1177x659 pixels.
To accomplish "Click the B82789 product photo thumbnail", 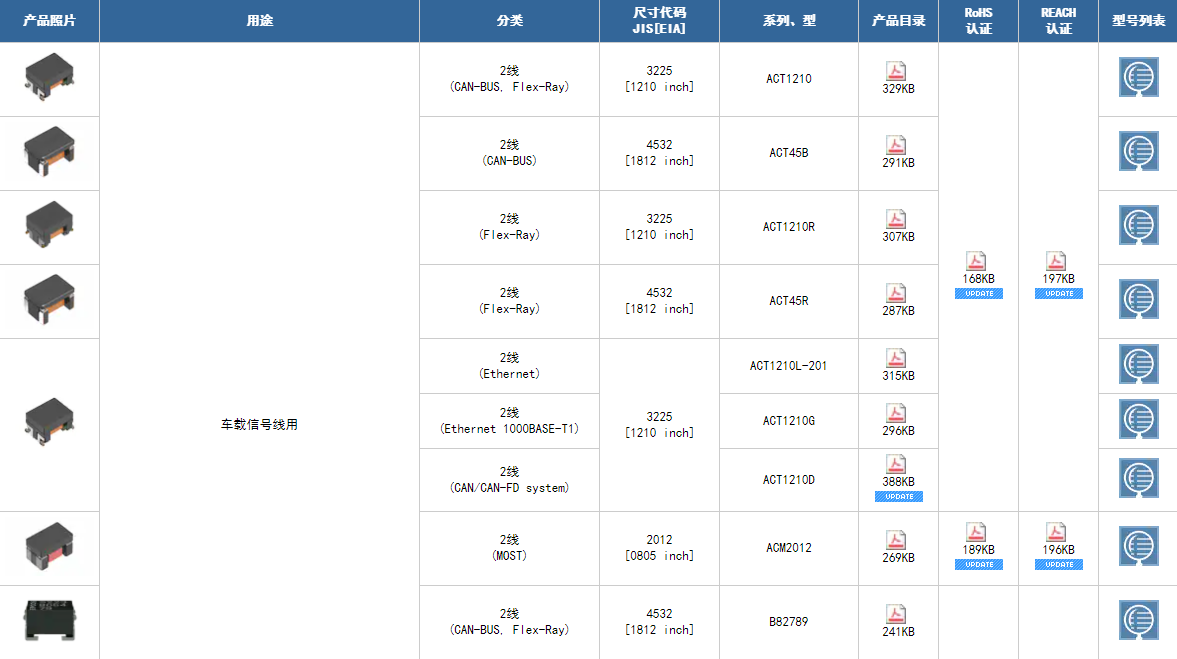I will (49, 618).
